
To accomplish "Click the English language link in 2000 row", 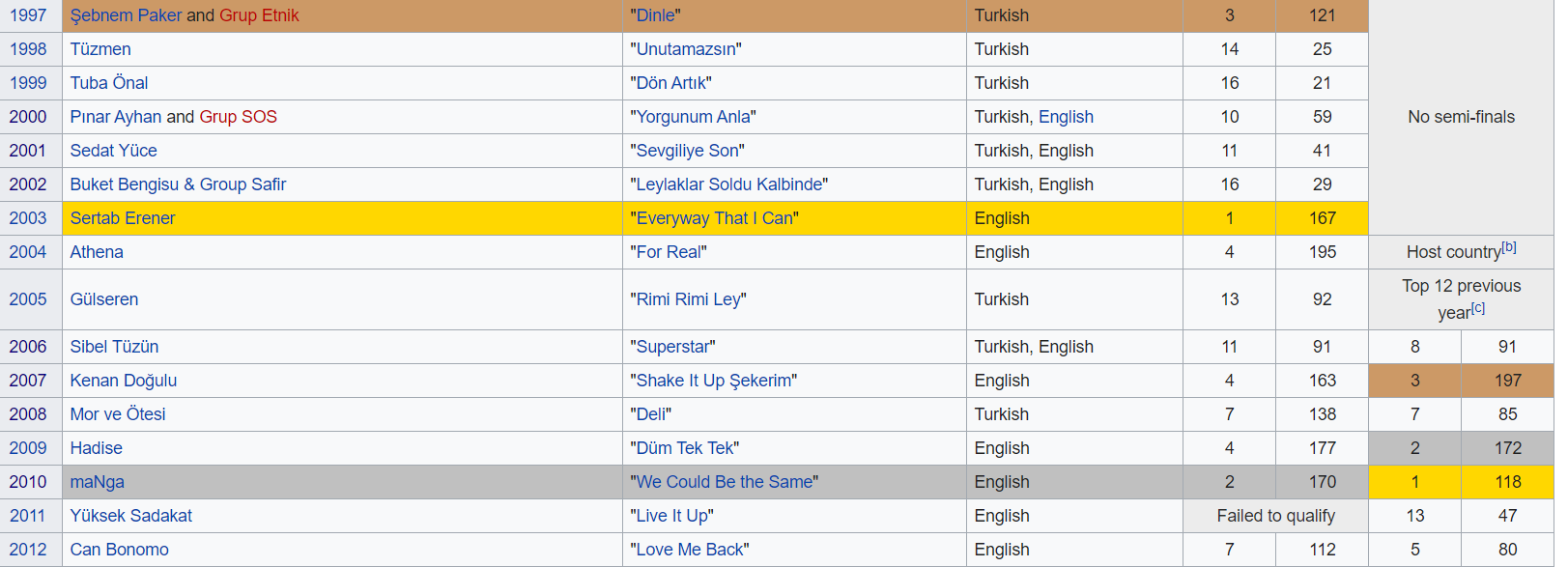I will point(1066,117).
